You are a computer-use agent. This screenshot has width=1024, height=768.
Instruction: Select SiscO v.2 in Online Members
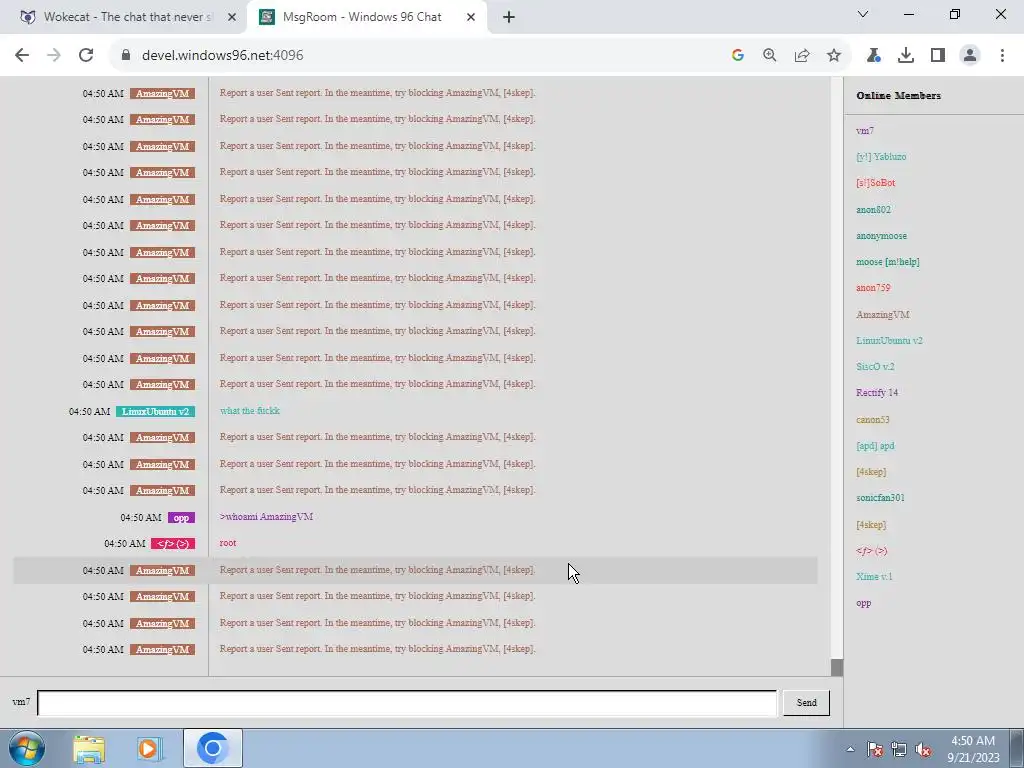coord(875,367)
